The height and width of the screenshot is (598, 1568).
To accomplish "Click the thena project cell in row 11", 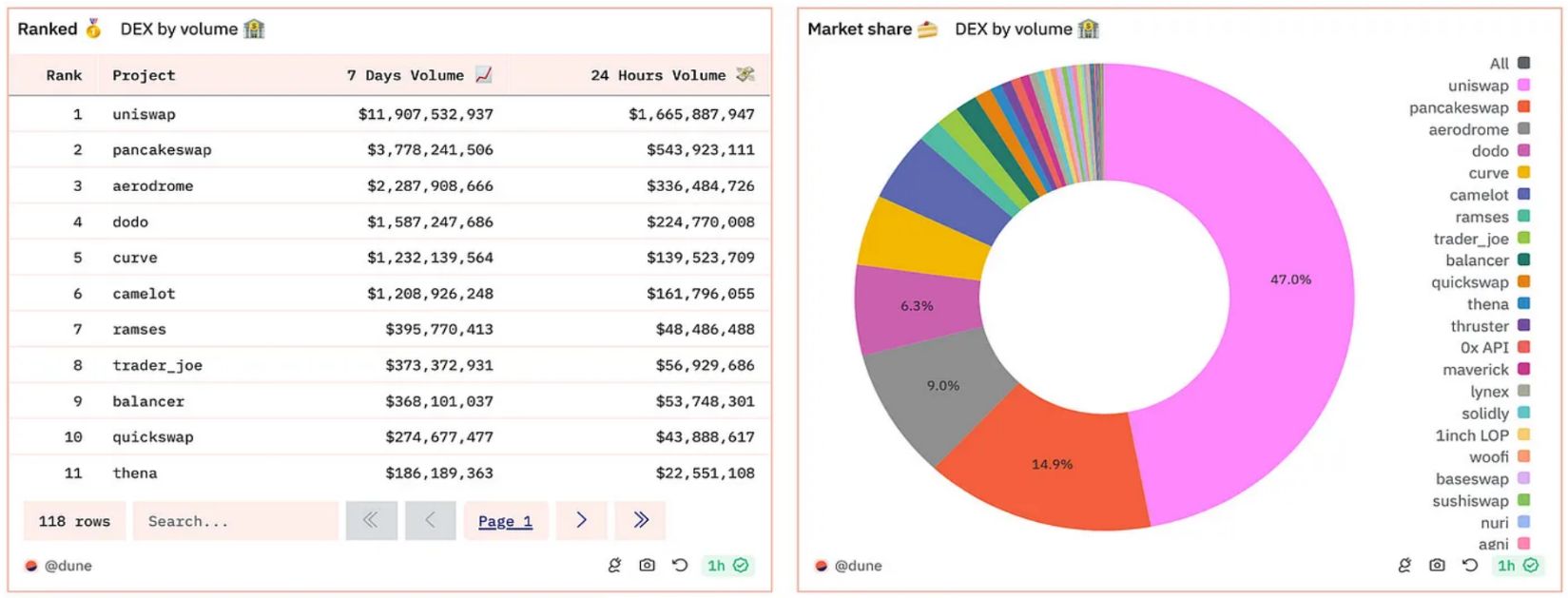I will tap(135, 473).
